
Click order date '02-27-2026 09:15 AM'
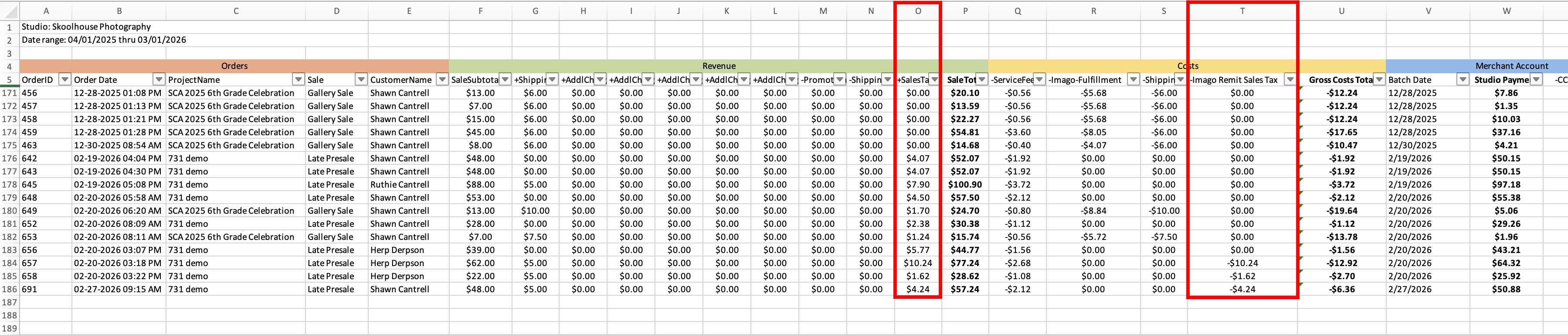click(119, 289)
